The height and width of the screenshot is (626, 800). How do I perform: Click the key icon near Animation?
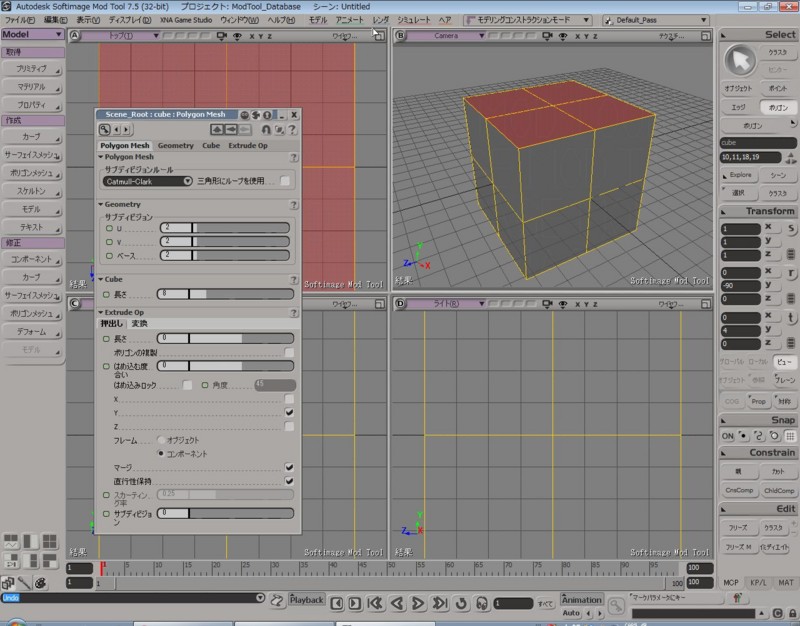click(x=616, y=606)
